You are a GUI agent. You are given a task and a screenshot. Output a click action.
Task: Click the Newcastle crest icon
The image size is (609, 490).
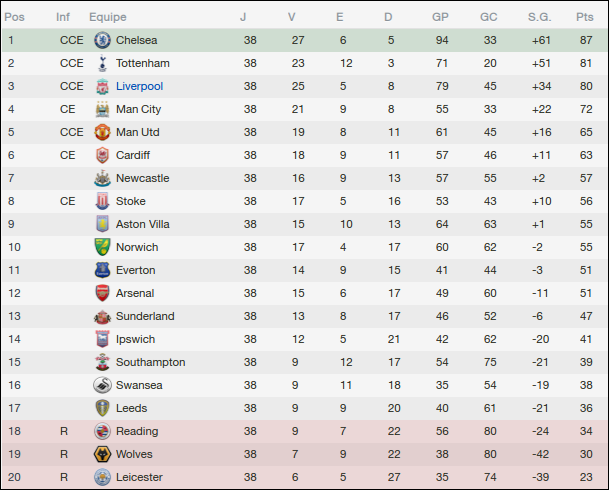tap(101, 178)
